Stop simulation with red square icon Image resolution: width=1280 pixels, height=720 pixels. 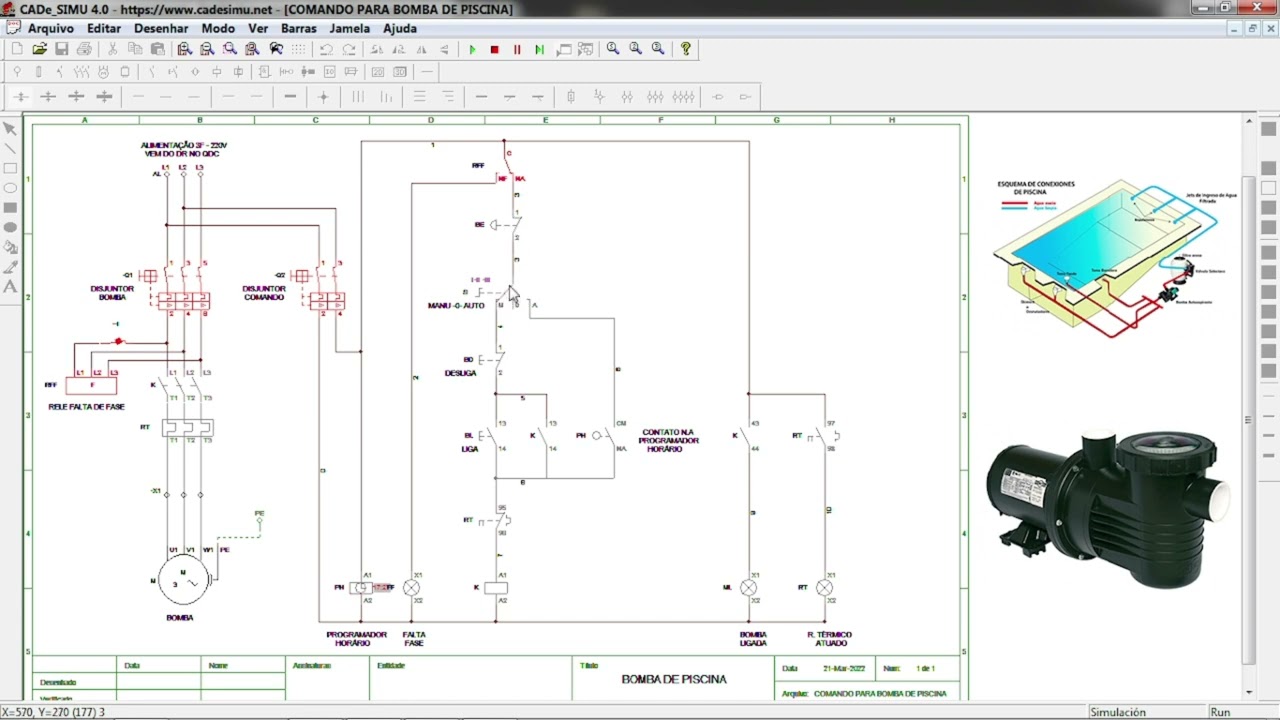tap(494, 49)
